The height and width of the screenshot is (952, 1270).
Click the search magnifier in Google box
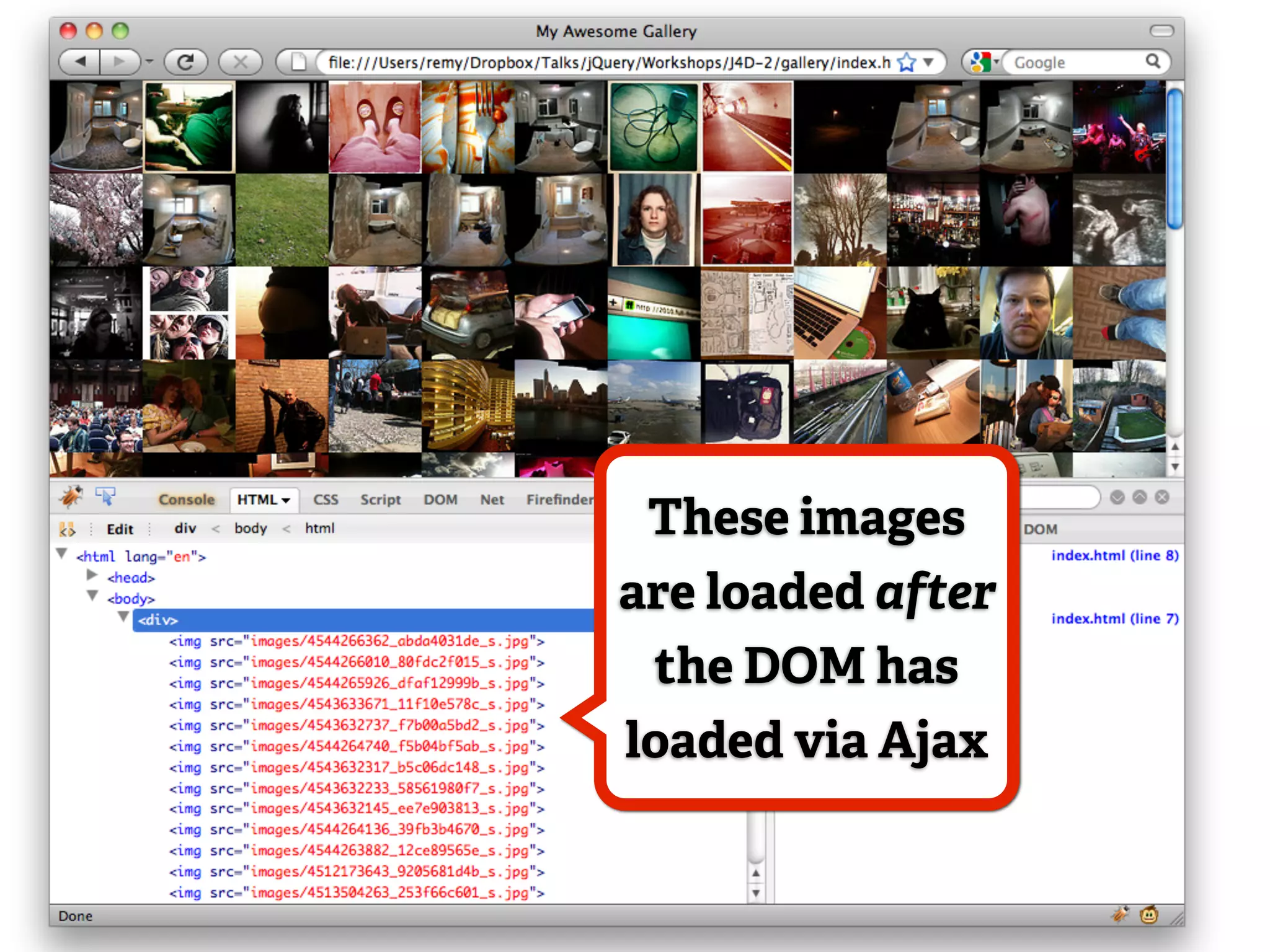1153,61
